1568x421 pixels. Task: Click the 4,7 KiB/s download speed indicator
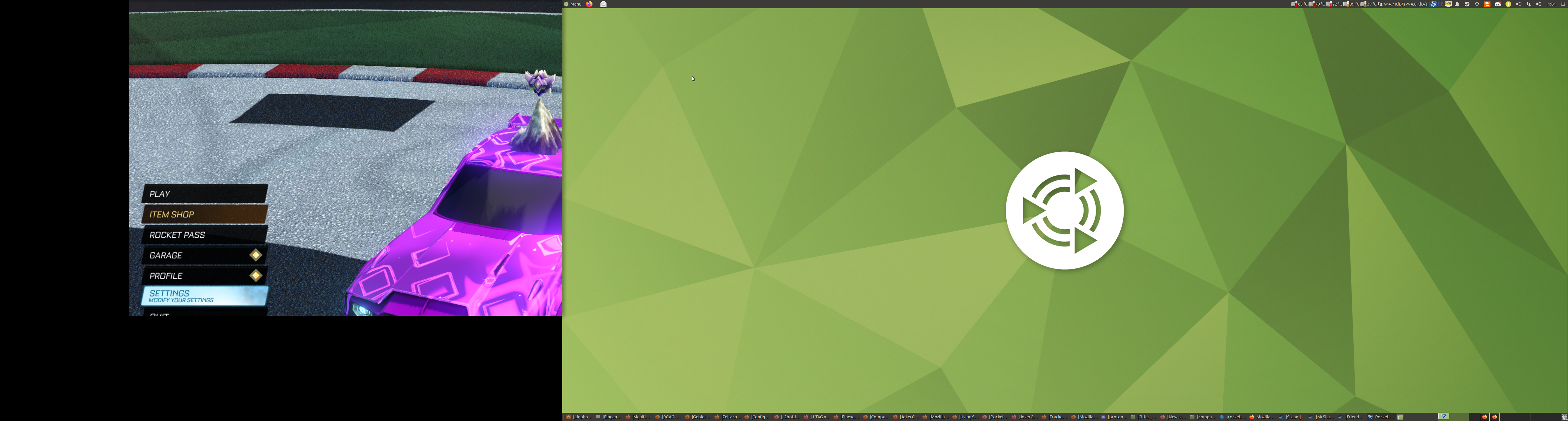1395,4
